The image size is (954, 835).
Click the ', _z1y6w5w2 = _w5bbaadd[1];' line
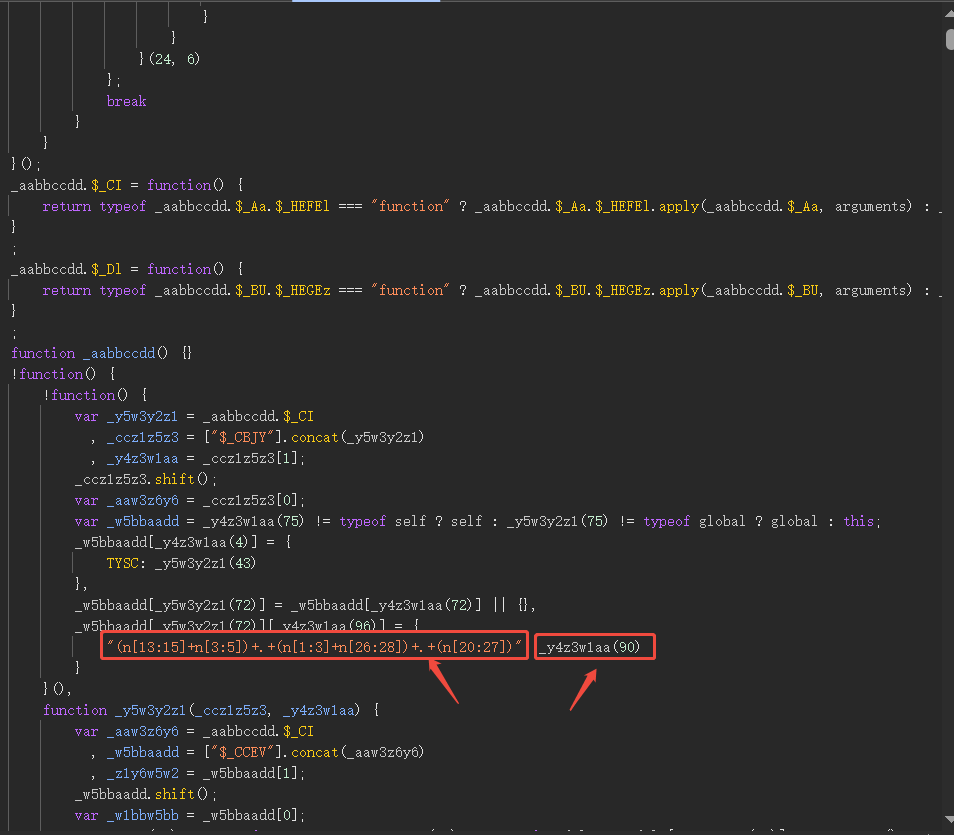(x=198, y=774)
